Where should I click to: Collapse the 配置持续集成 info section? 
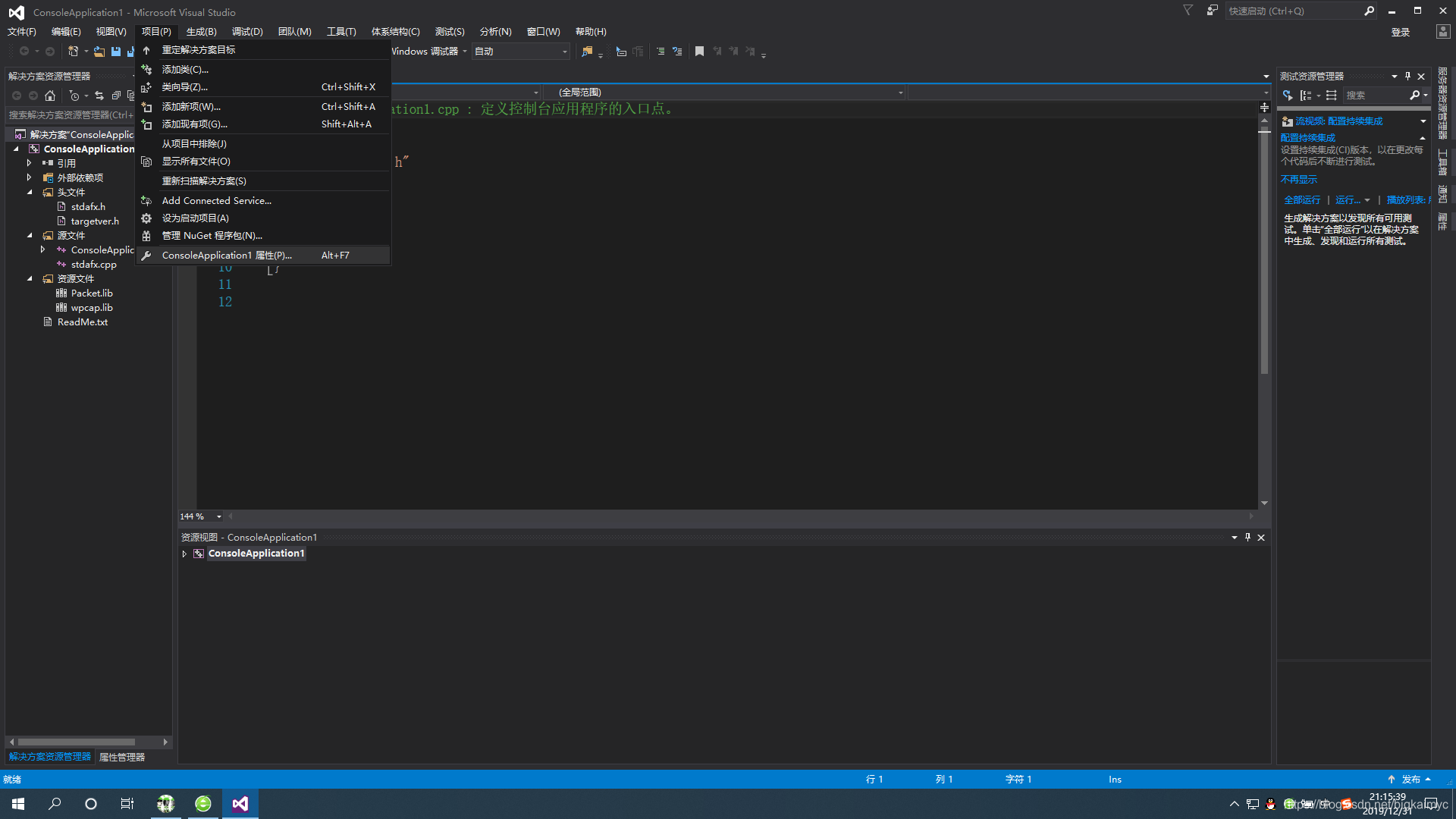point(1422,138)
